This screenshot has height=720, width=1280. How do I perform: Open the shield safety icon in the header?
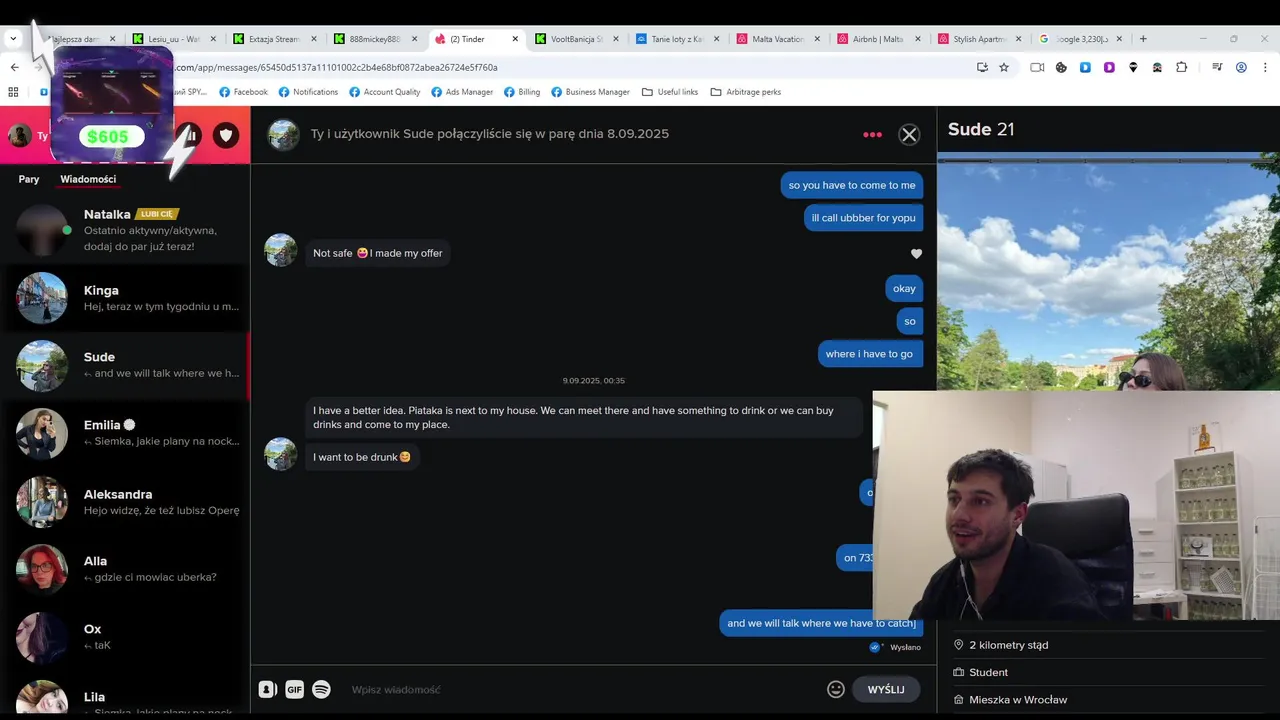pyautogui.click(x=226, y=135)
